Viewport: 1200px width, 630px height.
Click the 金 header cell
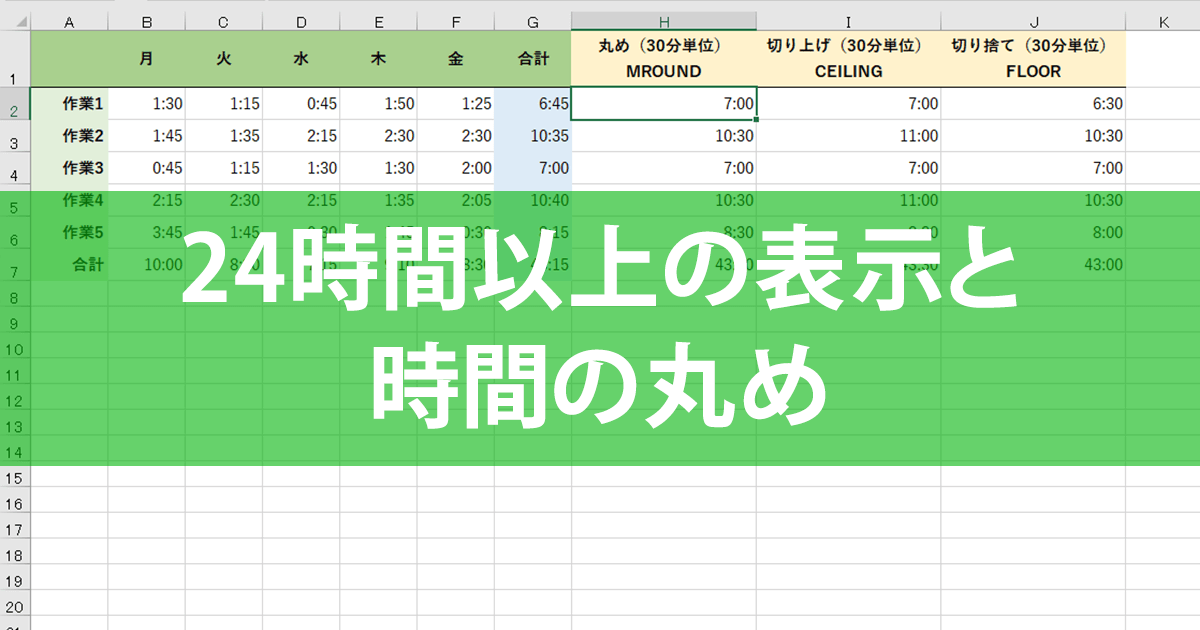(x=455, y=59)
